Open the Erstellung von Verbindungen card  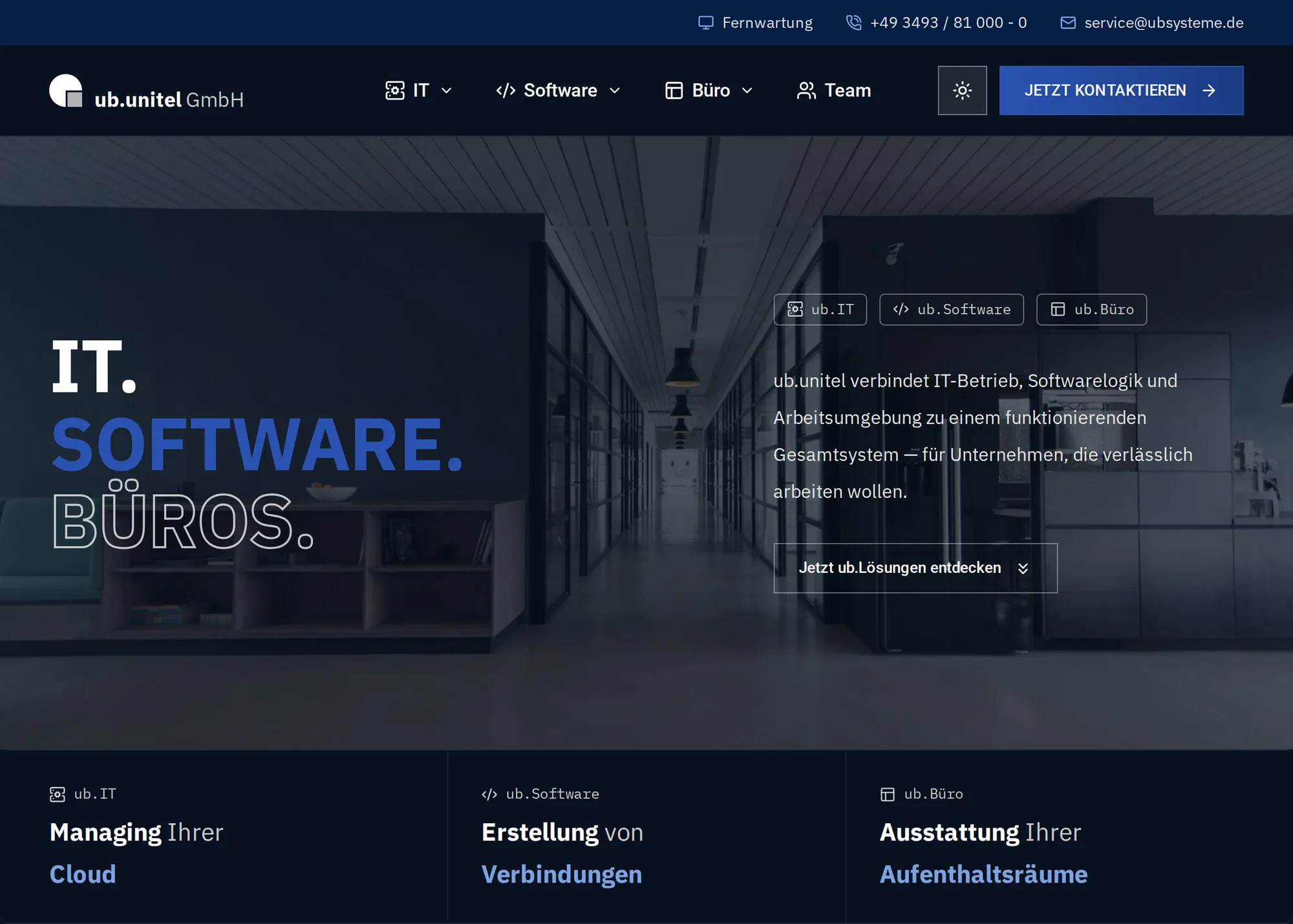click(646, 837)
